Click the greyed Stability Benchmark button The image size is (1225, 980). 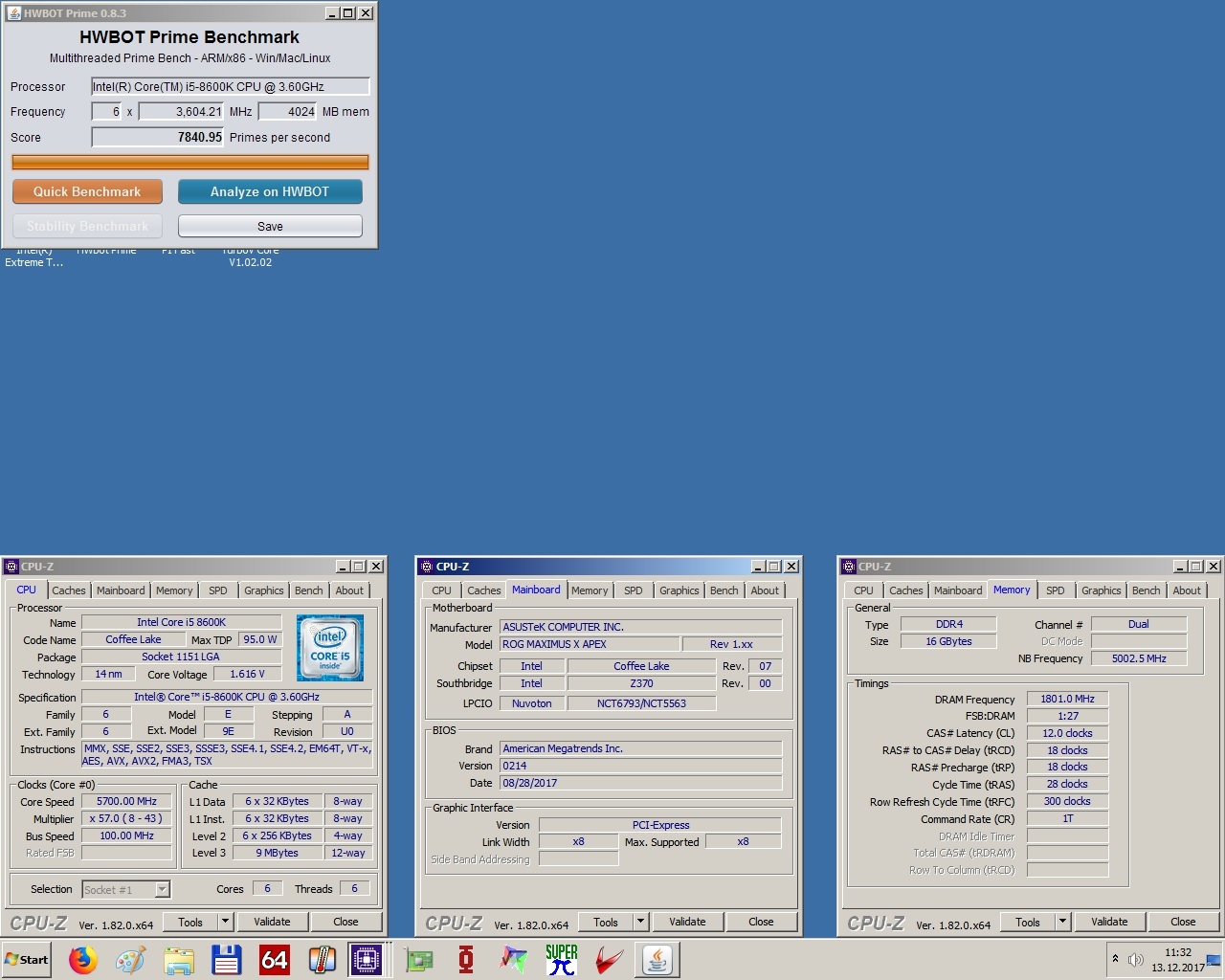tap(87, 226)
